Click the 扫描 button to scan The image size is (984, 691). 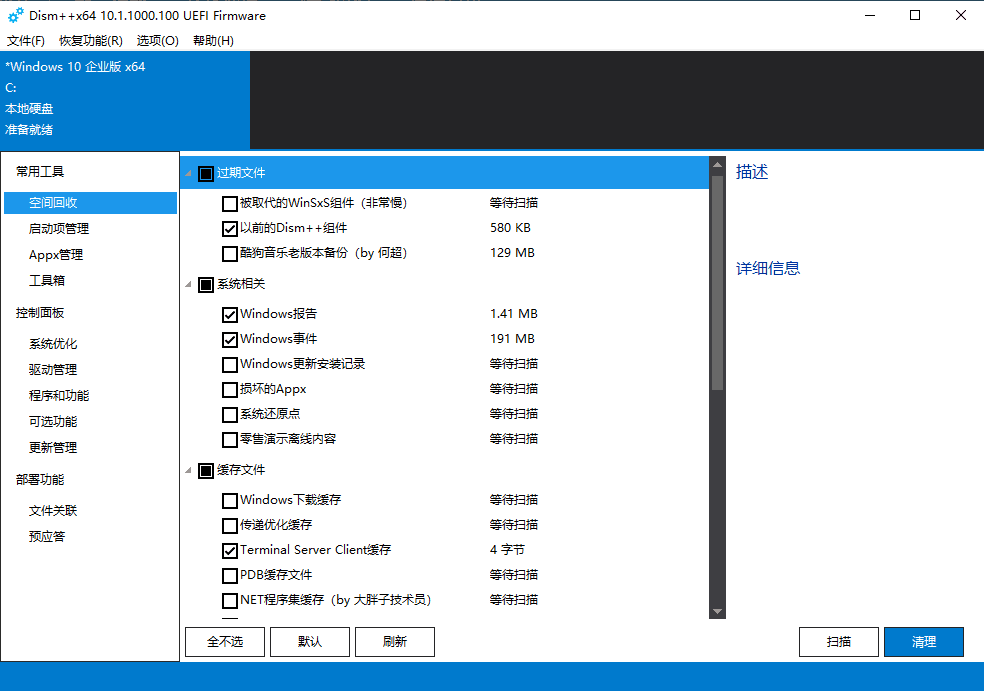(x=838, y=641)
